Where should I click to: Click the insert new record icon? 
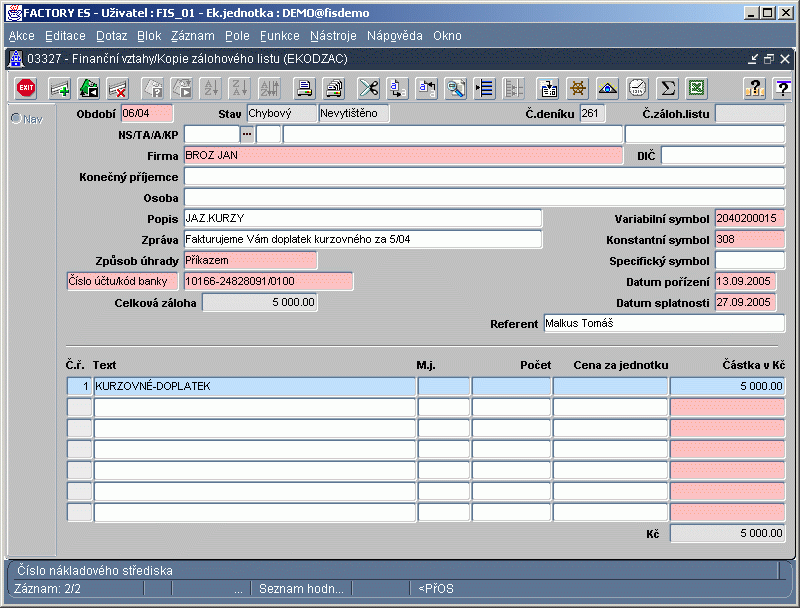[x=59, y=88]
